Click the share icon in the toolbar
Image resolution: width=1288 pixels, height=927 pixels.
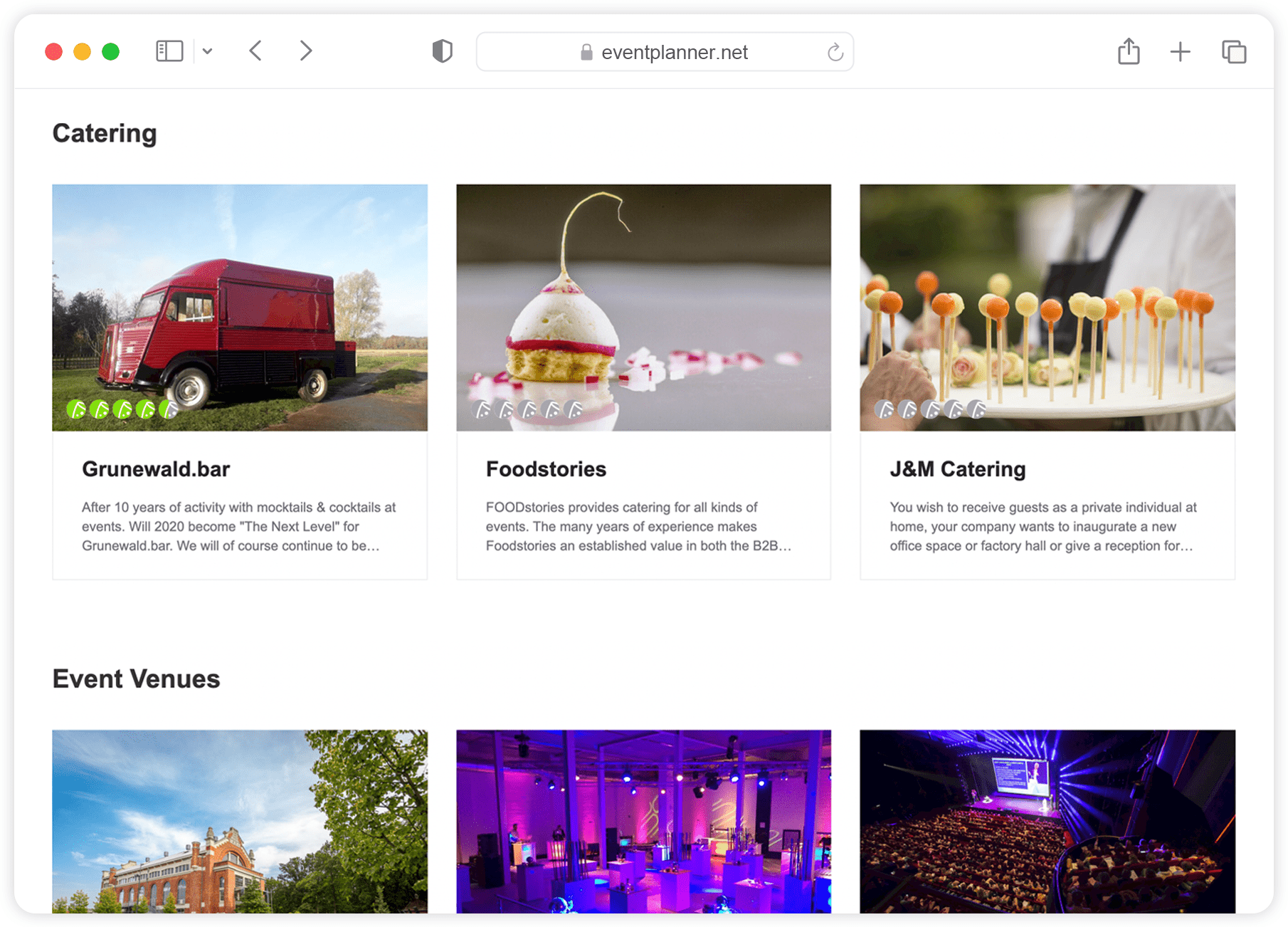(1129, 51)
